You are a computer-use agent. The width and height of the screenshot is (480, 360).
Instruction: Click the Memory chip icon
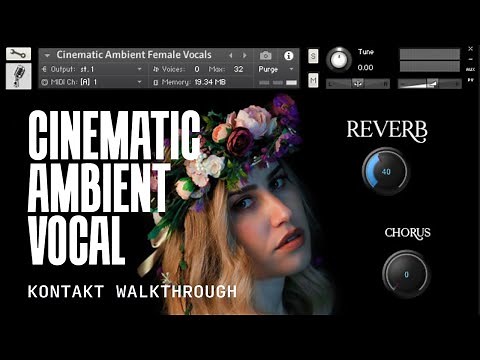[x=155, y=82]
